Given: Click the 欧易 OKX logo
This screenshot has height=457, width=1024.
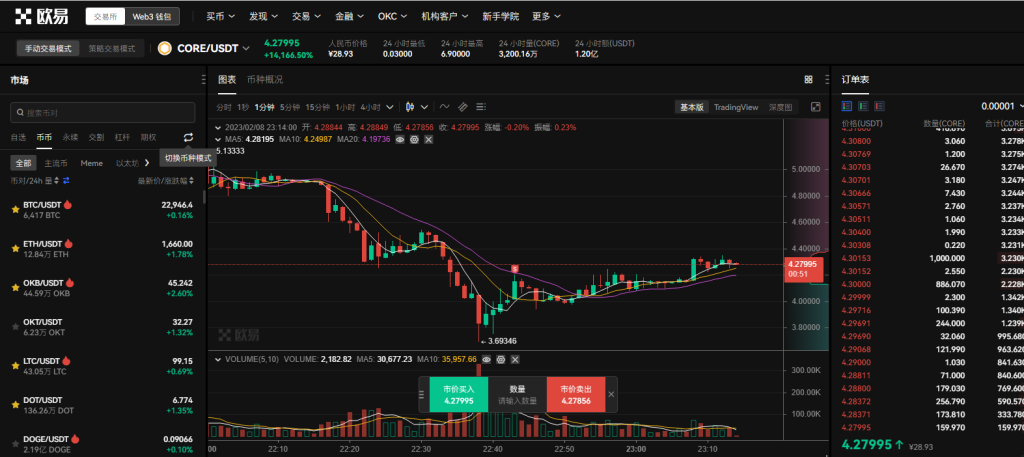Looking at the screenshot, I should point(41,16).
